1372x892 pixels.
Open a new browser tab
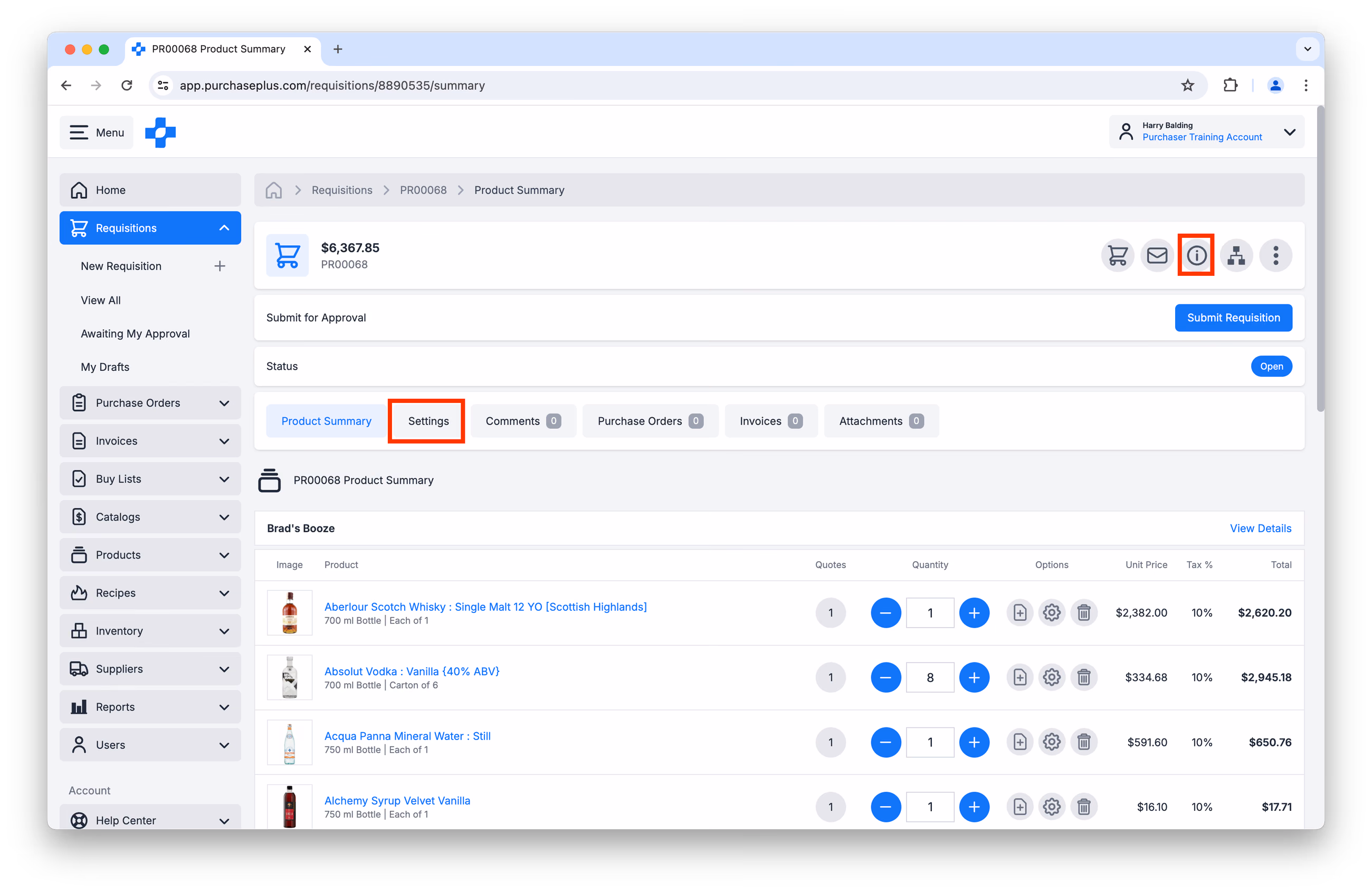click(x=338, y=49)
